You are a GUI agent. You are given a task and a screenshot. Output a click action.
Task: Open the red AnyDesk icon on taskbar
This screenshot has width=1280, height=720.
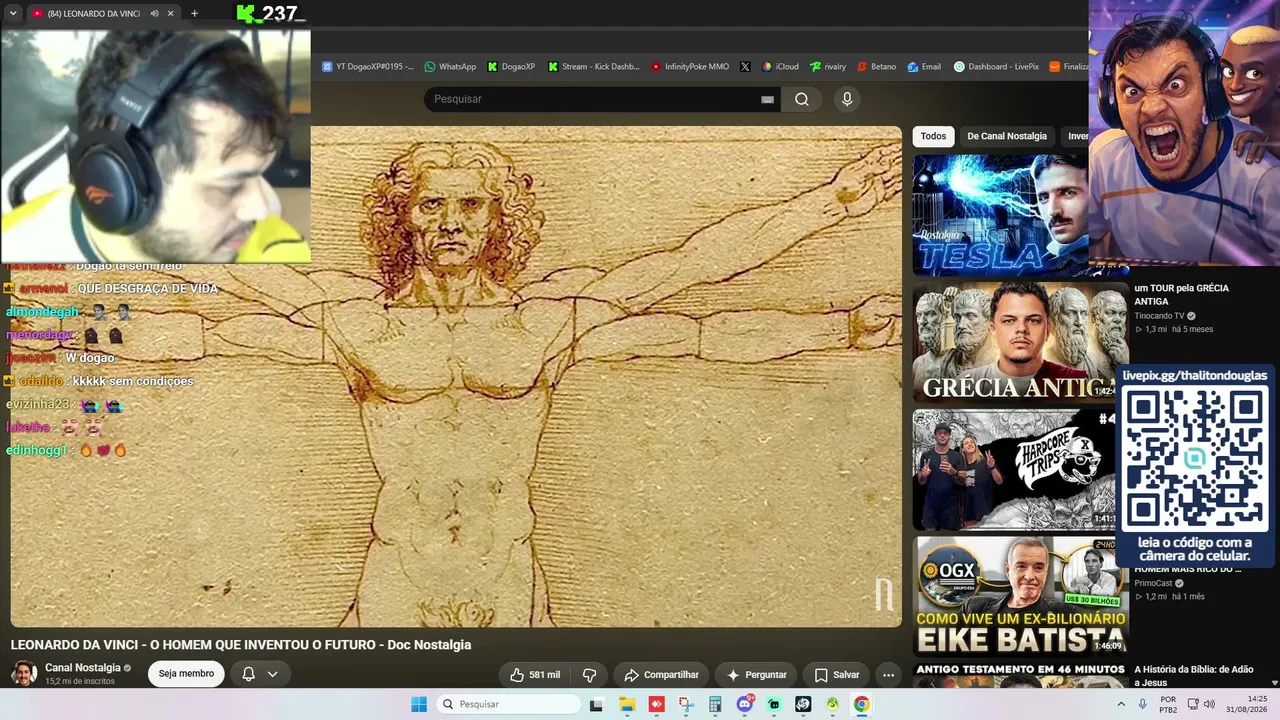click(656, 704)
